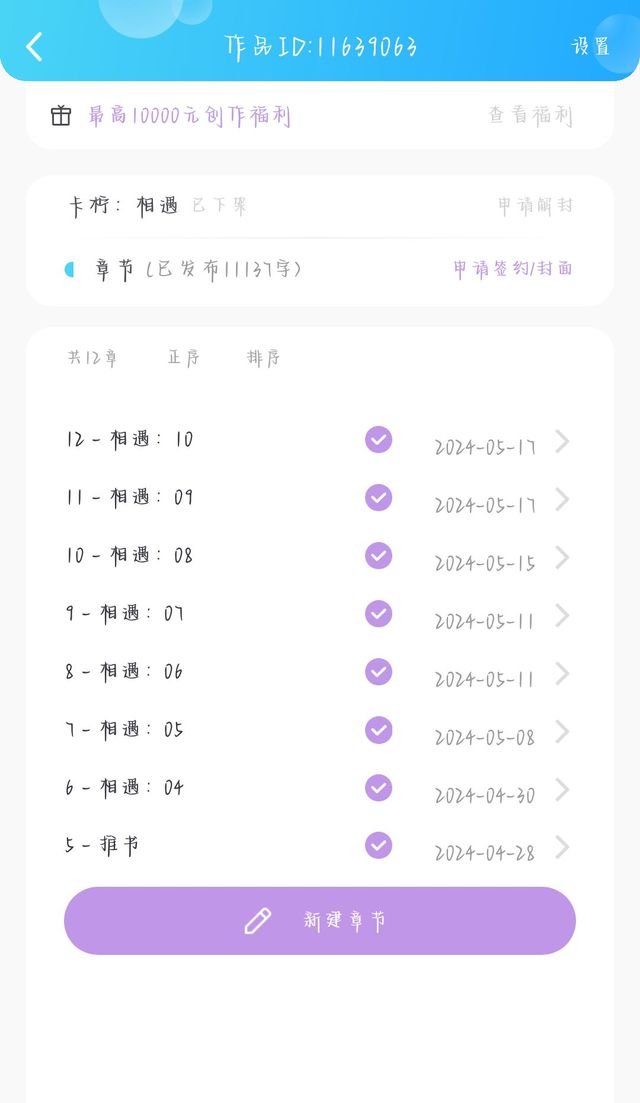The width and height of the screenshot is (640, 1103).
Task: Select the 正序 order option
Action: (184, 358)
